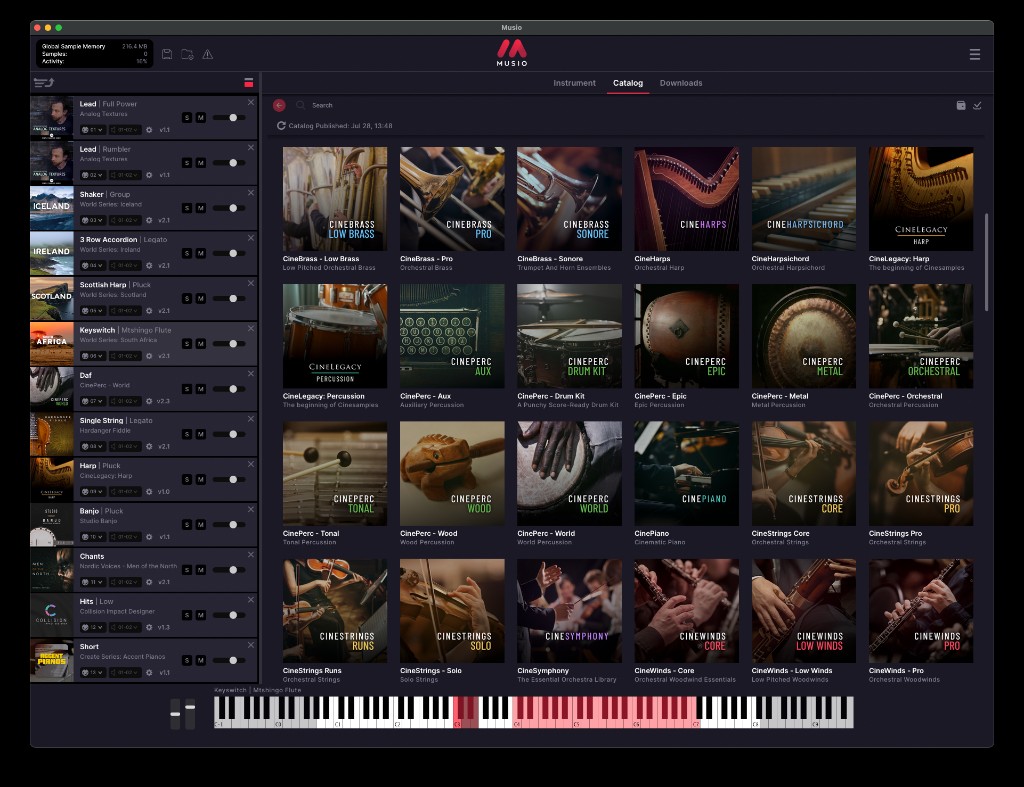The image size is (1024, 787).
Task: Click the catalog vertical scrollbar
Action: 986,261
